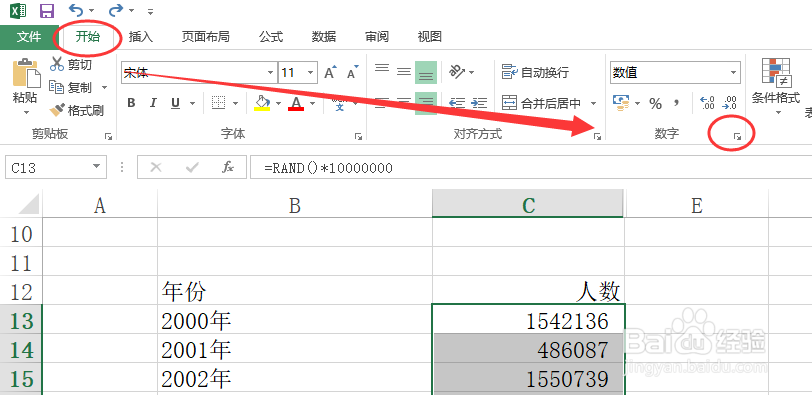Open the 视图 tab
This screenshot has height=395, width=812.
(x=429, y=37)
